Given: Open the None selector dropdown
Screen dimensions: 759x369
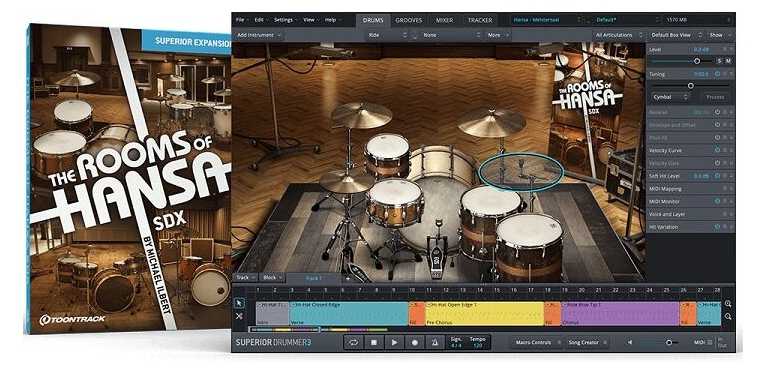Looking at the screenshot, I should coord(451,35).
